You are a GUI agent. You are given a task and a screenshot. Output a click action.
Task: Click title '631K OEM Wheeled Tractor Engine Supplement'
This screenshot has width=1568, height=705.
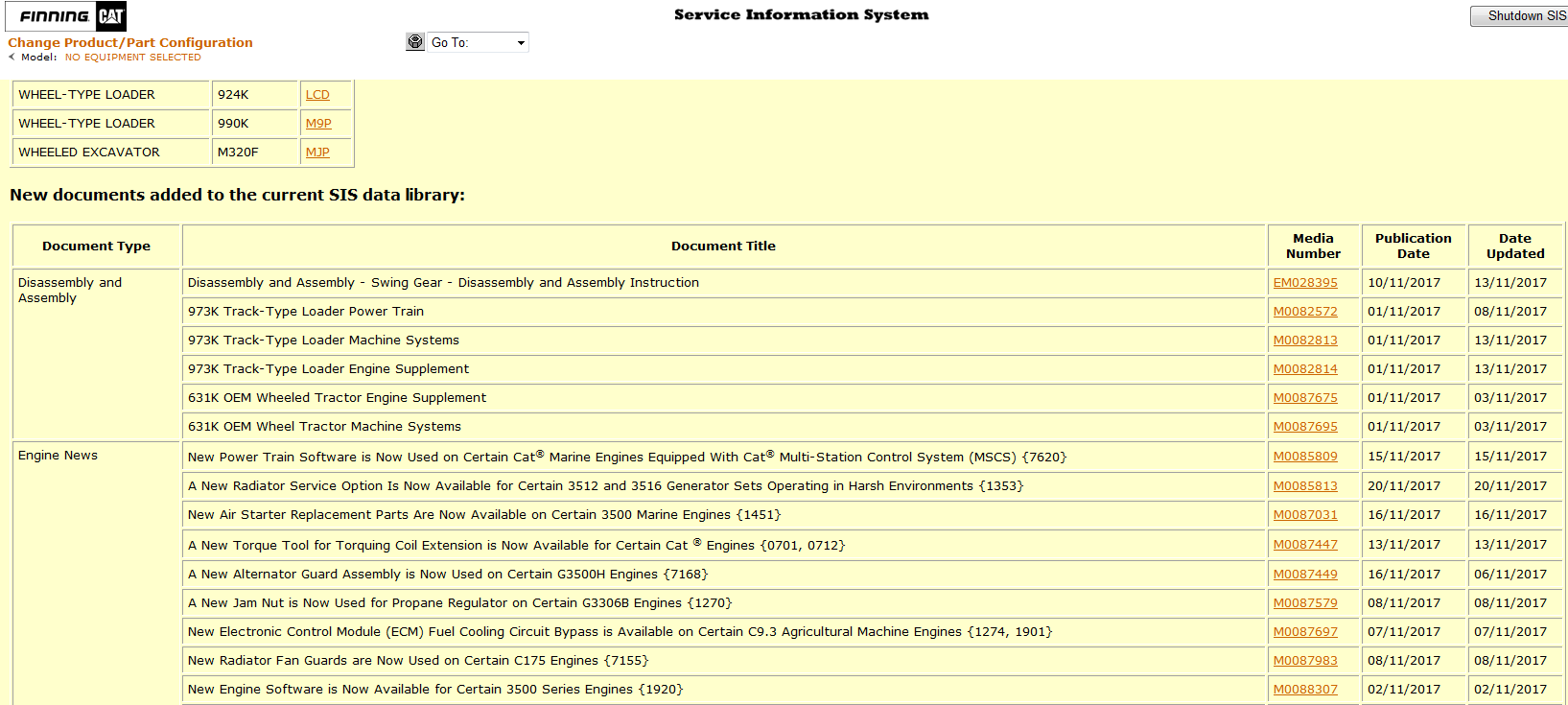click(337, 398)
